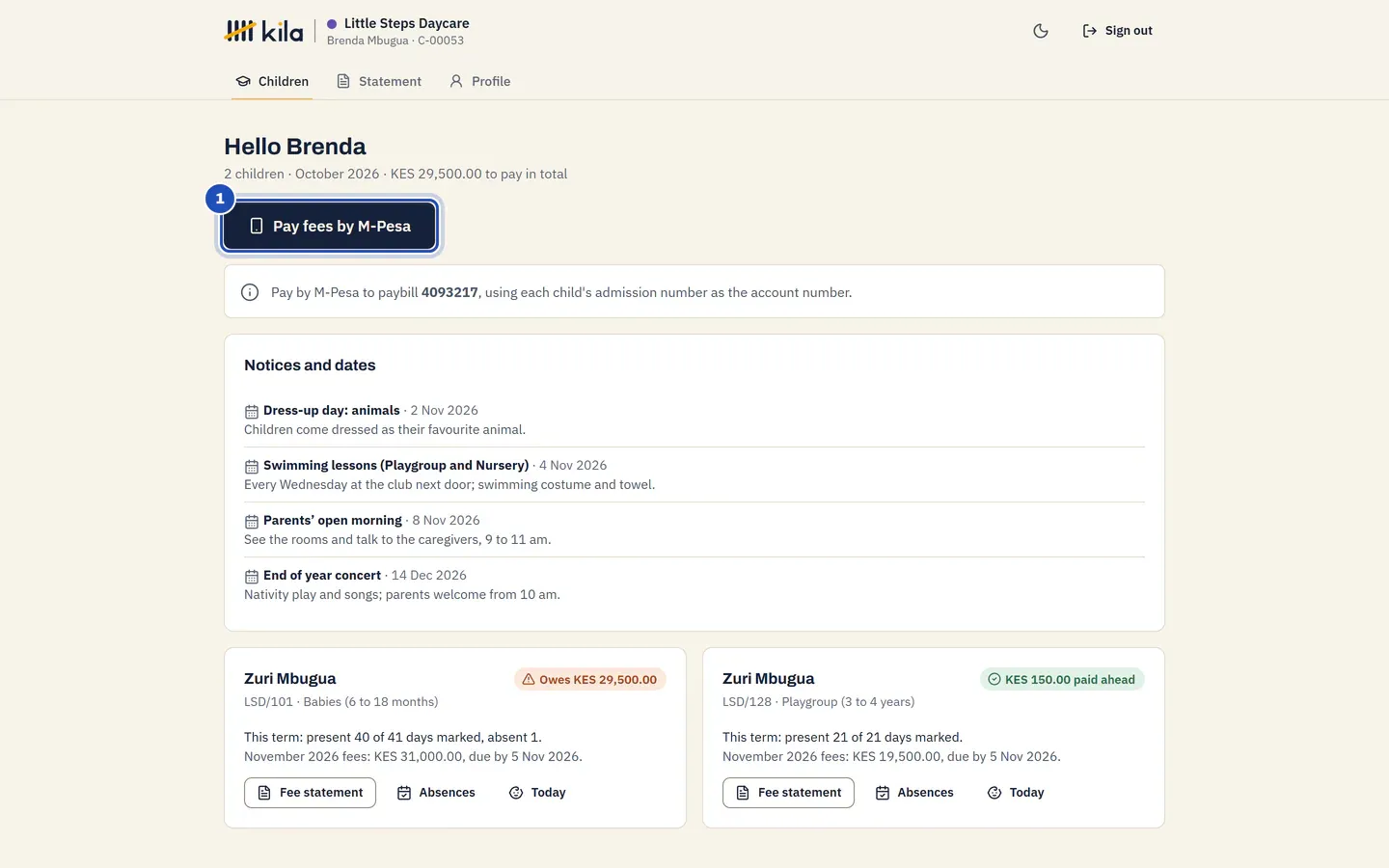Viewport: 1389px width, 868px height.
Task: Click Dress-up day: animals notice title
Action: click(332, 410)
